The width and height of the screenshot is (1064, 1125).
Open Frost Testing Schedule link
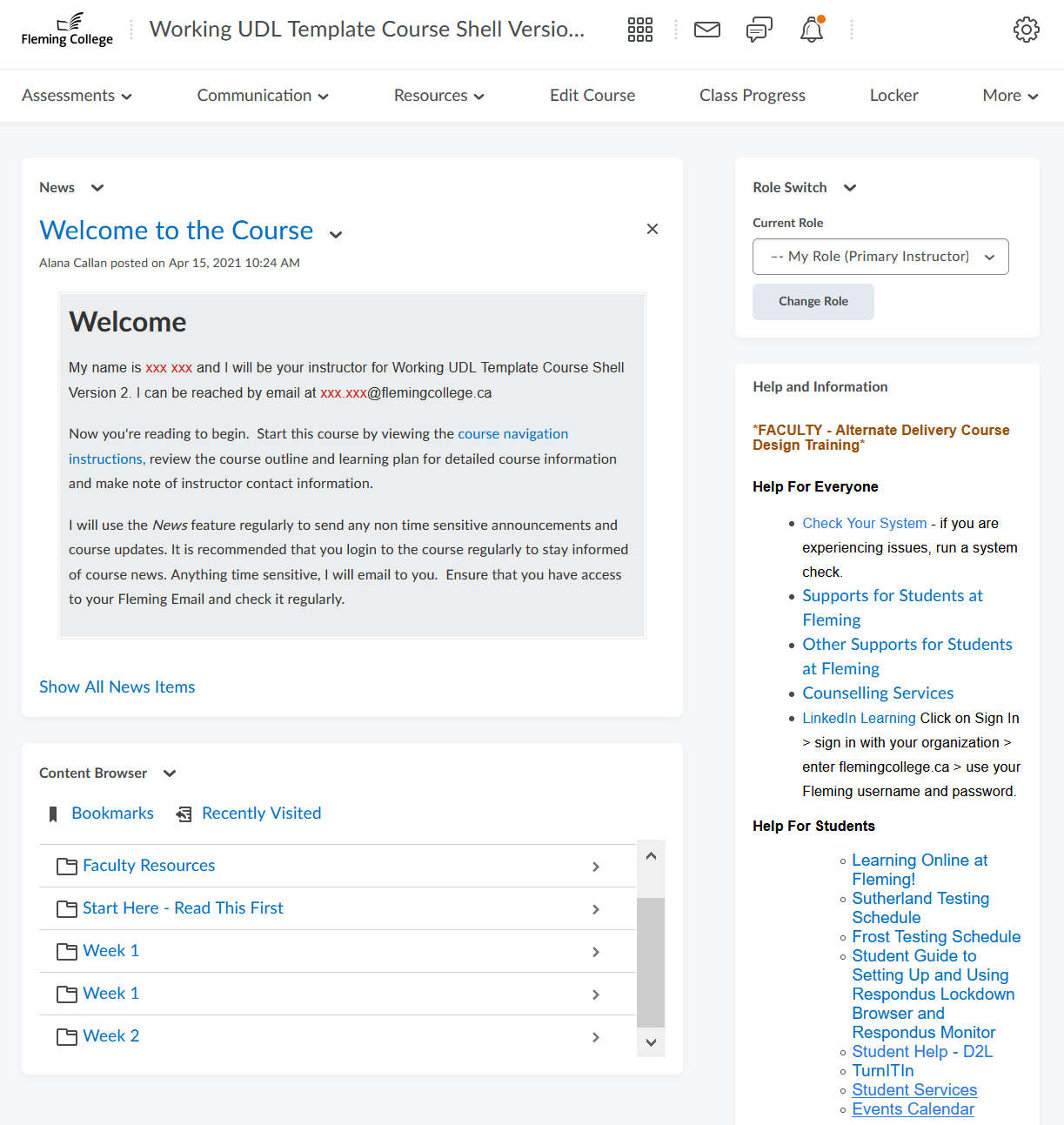click(936, 937)
